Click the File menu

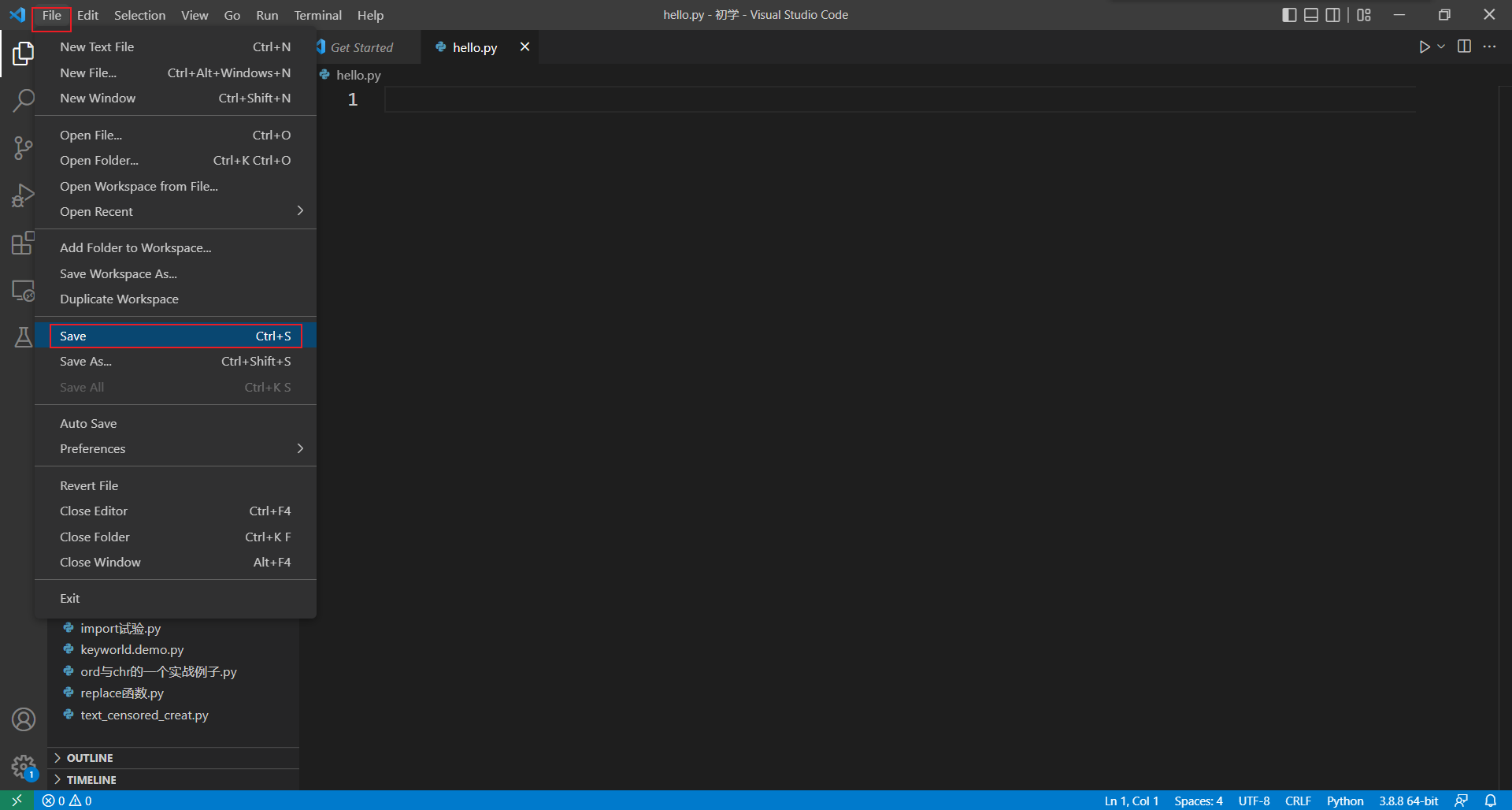[x=52, y=15]
